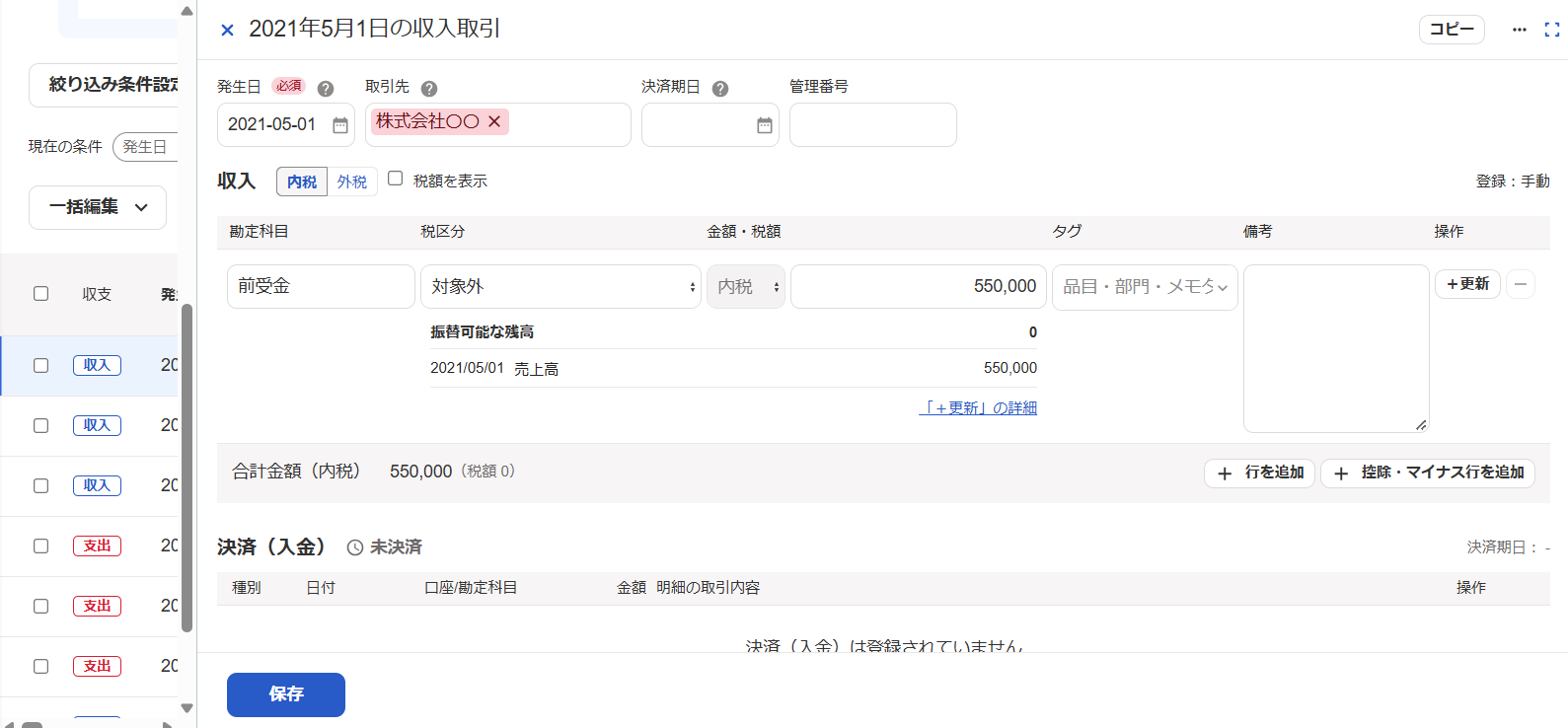
Task: Click the first 支出 badge in list
Action: pyautogui.click(x=97, y=546)
